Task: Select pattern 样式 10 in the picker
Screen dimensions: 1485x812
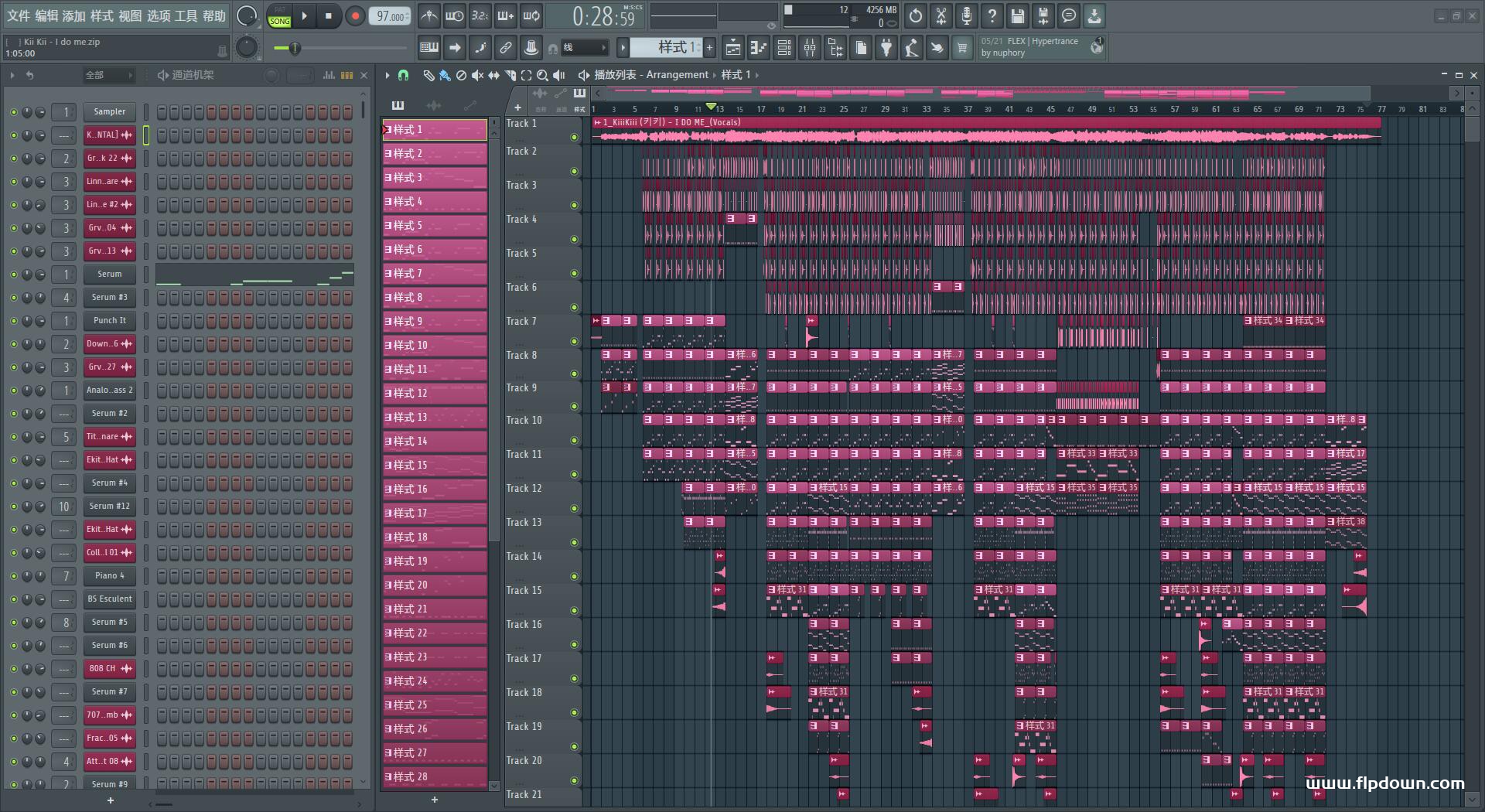Action: [435, 346]
